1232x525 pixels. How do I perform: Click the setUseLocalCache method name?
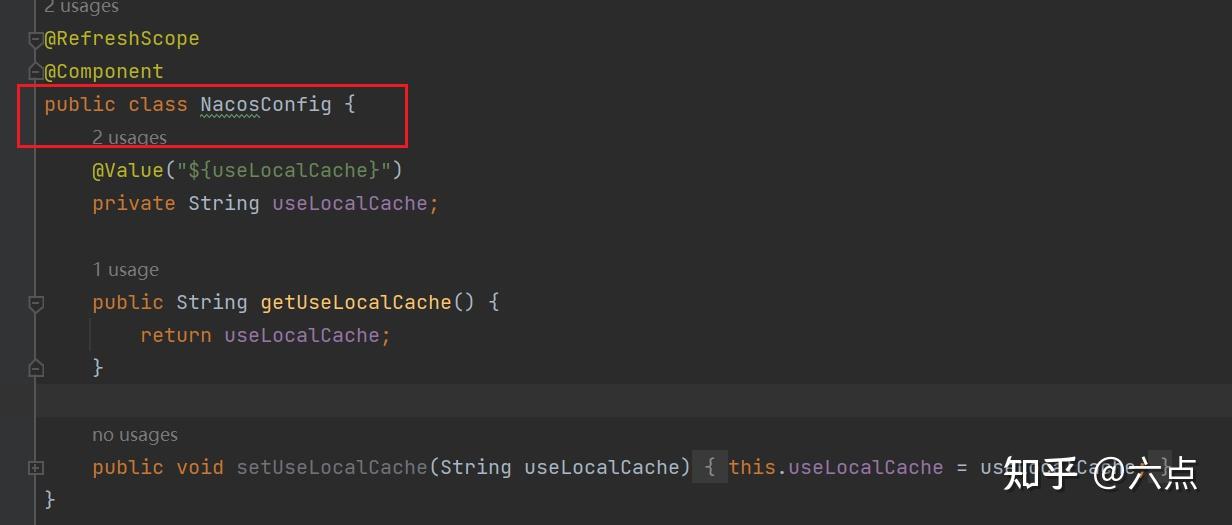332,467
